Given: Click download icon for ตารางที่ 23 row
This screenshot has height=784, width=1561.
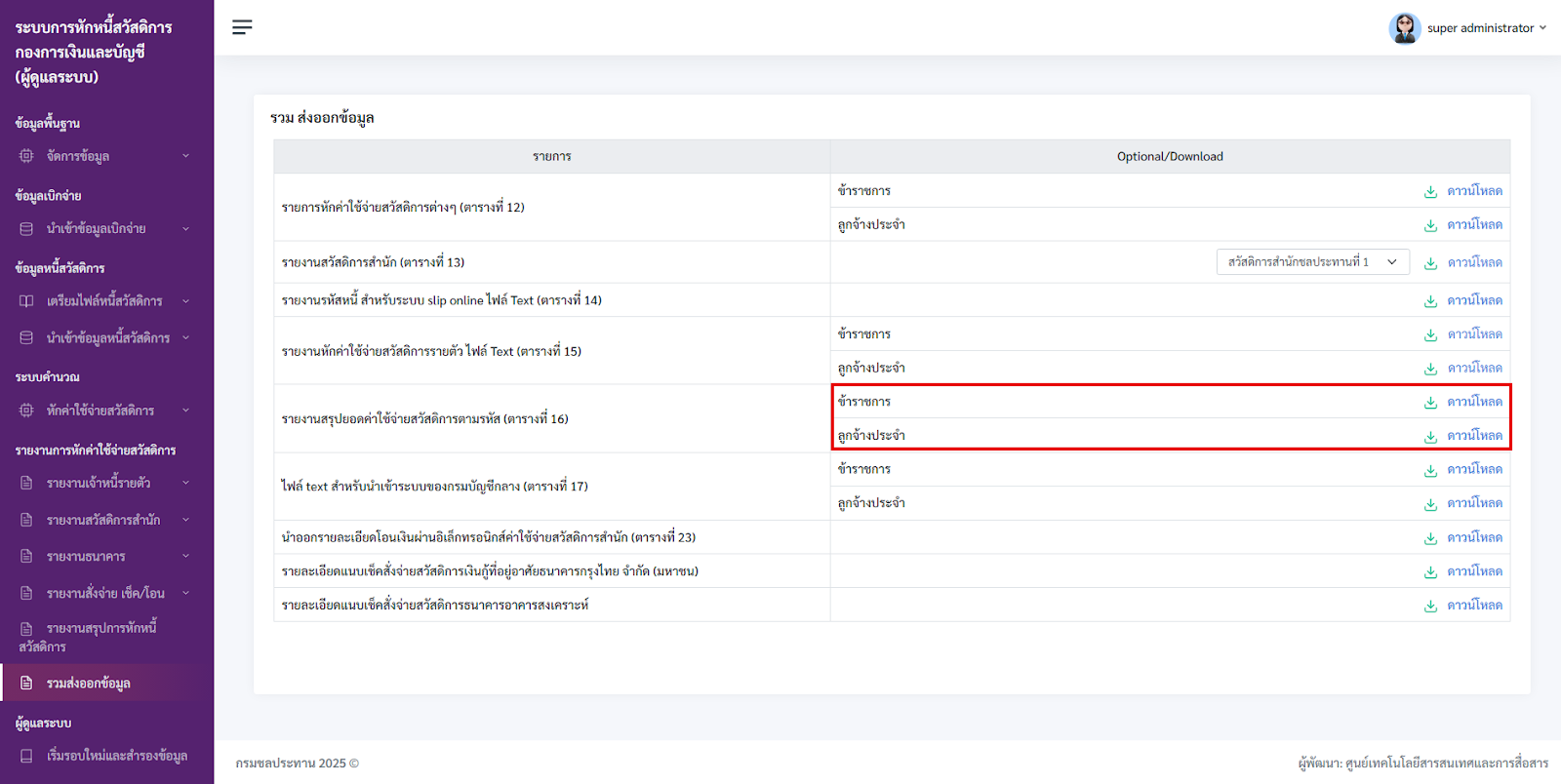Looking at the screenshot, I should point(1430,538).
